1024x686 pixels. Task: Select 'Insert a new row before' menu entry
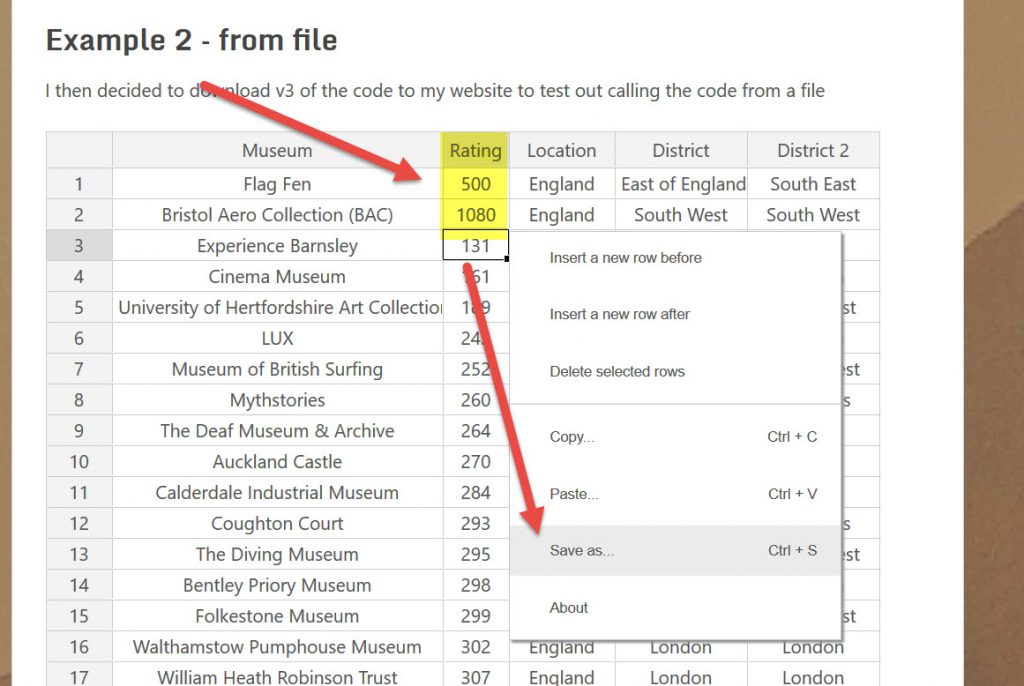(x=625, y=258)
